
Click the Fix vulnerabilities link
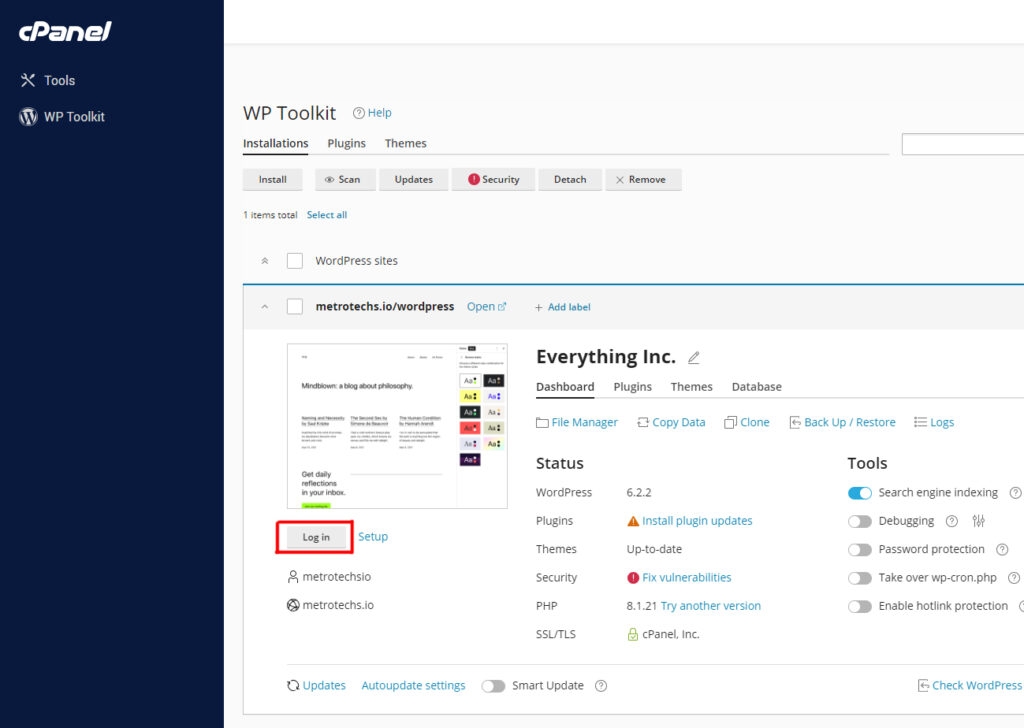click(686, 577)
